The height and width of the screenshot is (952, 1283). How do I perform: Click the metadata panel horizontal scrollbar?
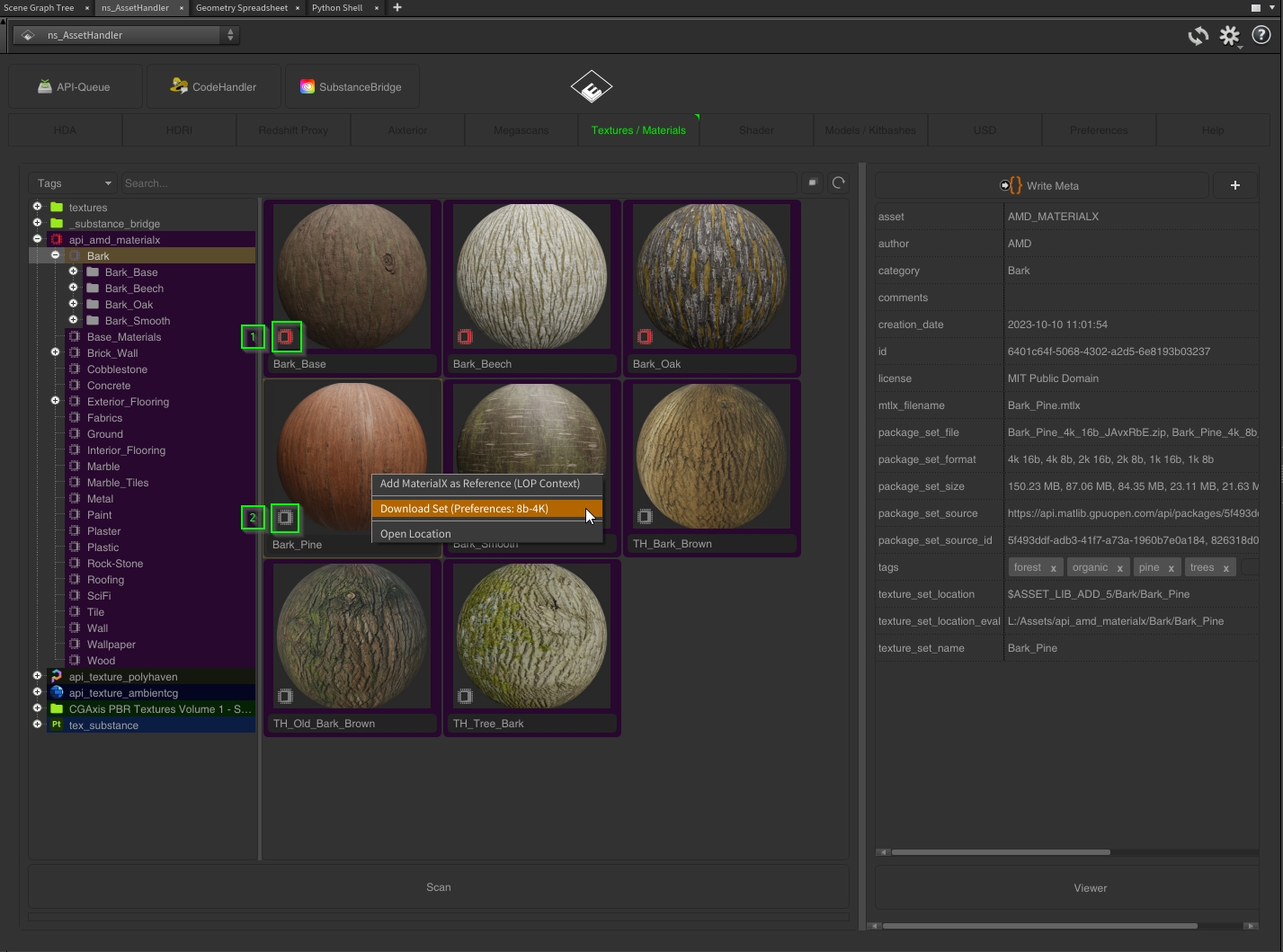(x=1000, y=852)
